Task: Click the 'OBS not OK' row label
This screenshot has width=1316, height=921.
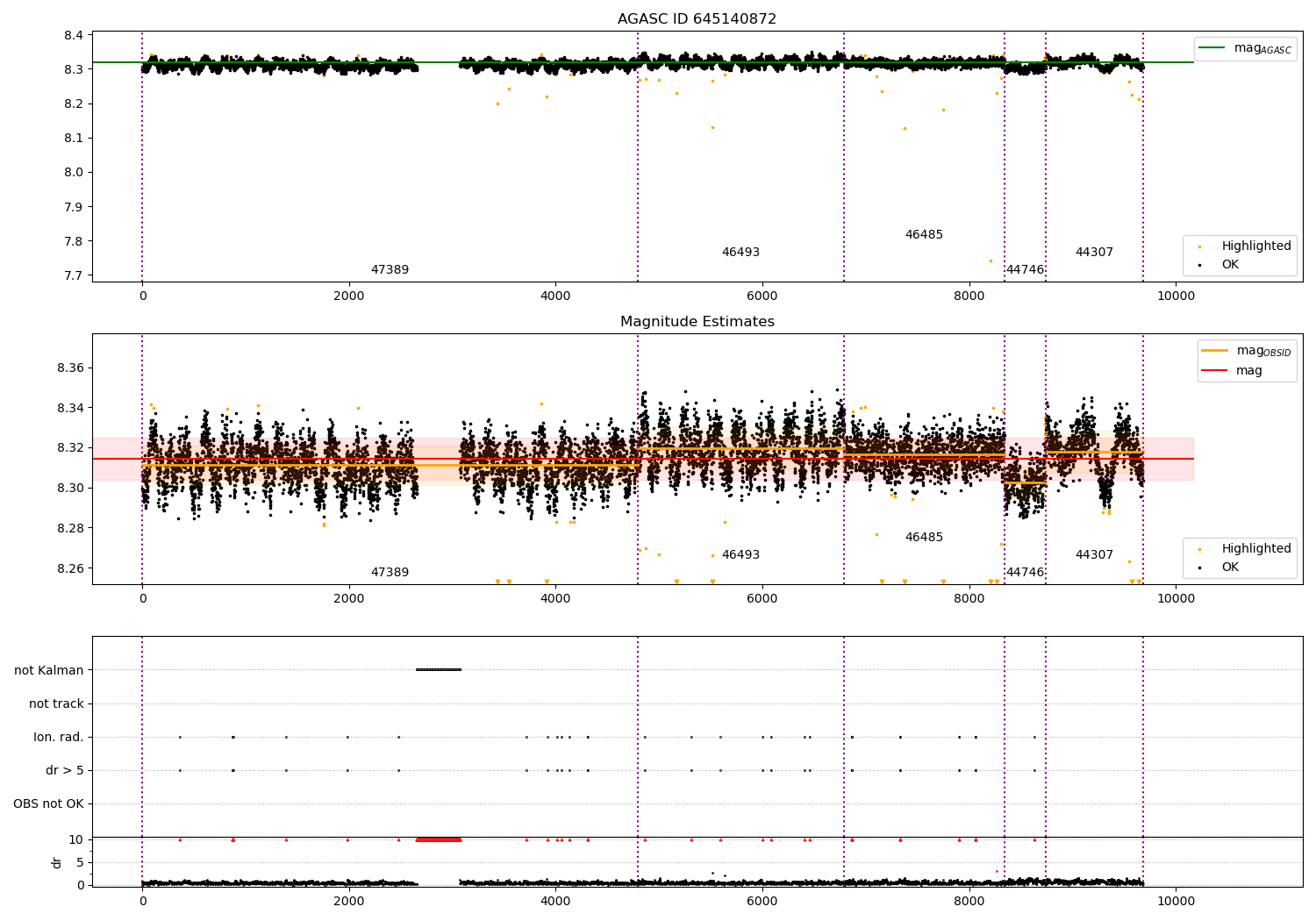Action: tap(48, 803)
